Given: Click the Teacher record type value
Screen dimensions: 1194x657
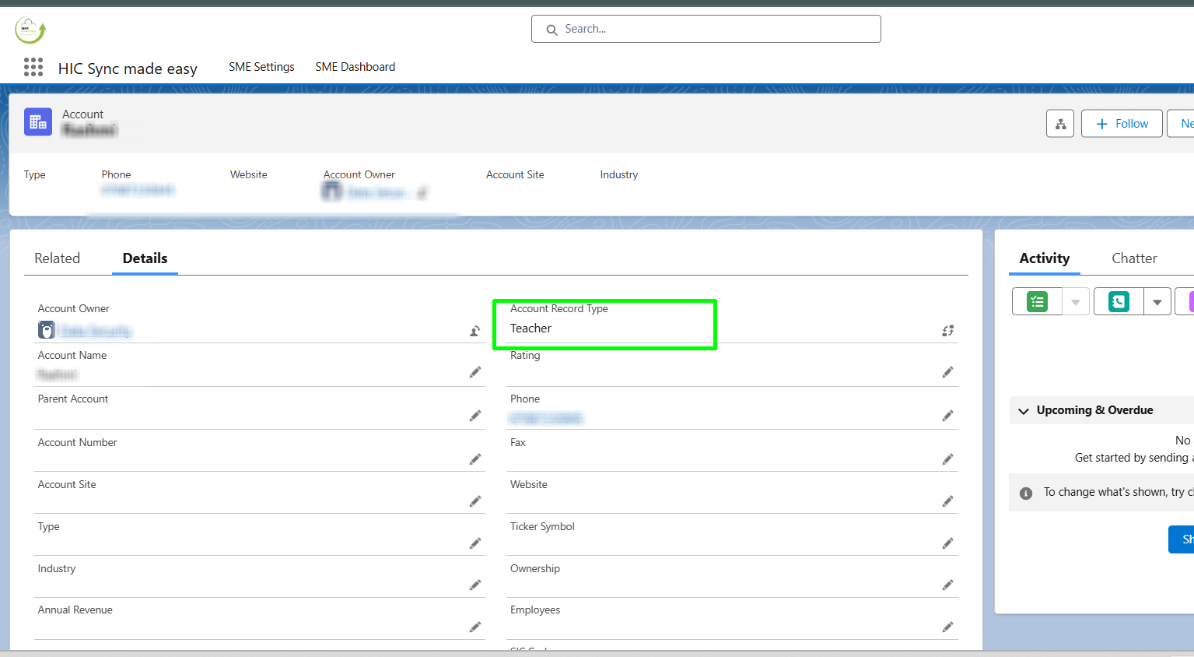Looking at the screenshot, I should coord(531,328).
